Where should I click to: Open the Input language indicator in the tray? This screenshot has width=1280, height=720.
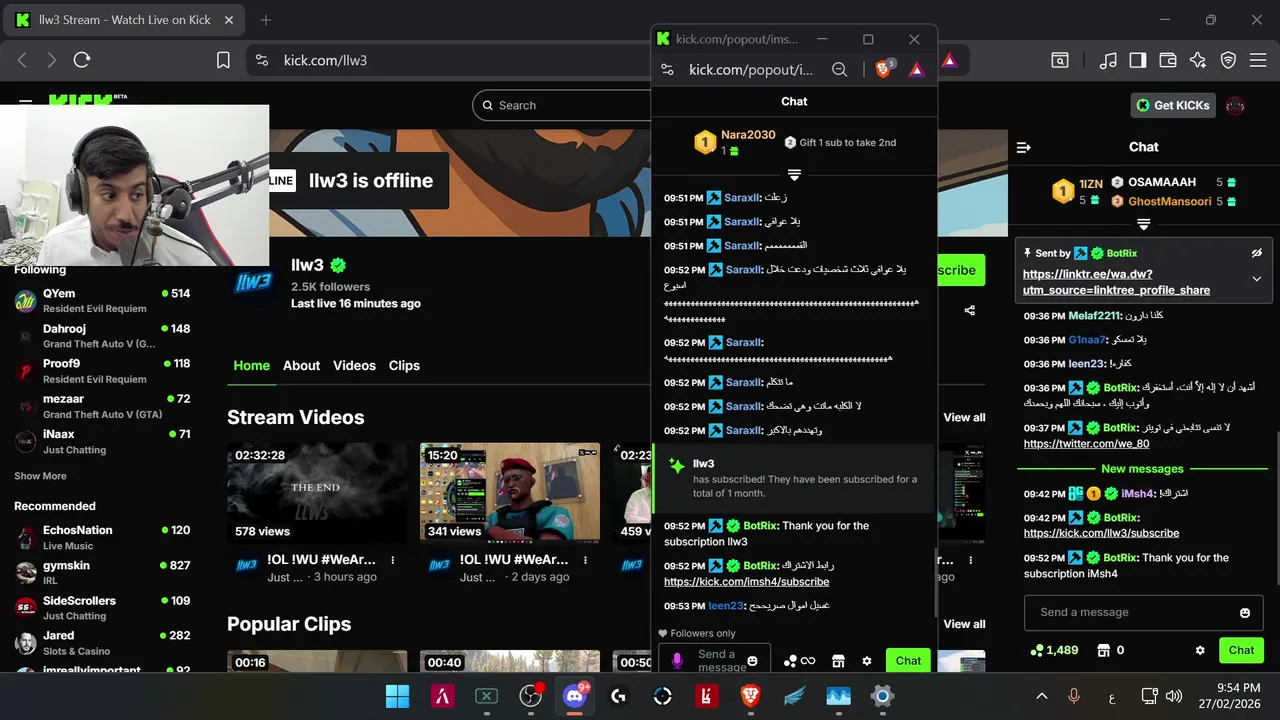(1112, 696)
